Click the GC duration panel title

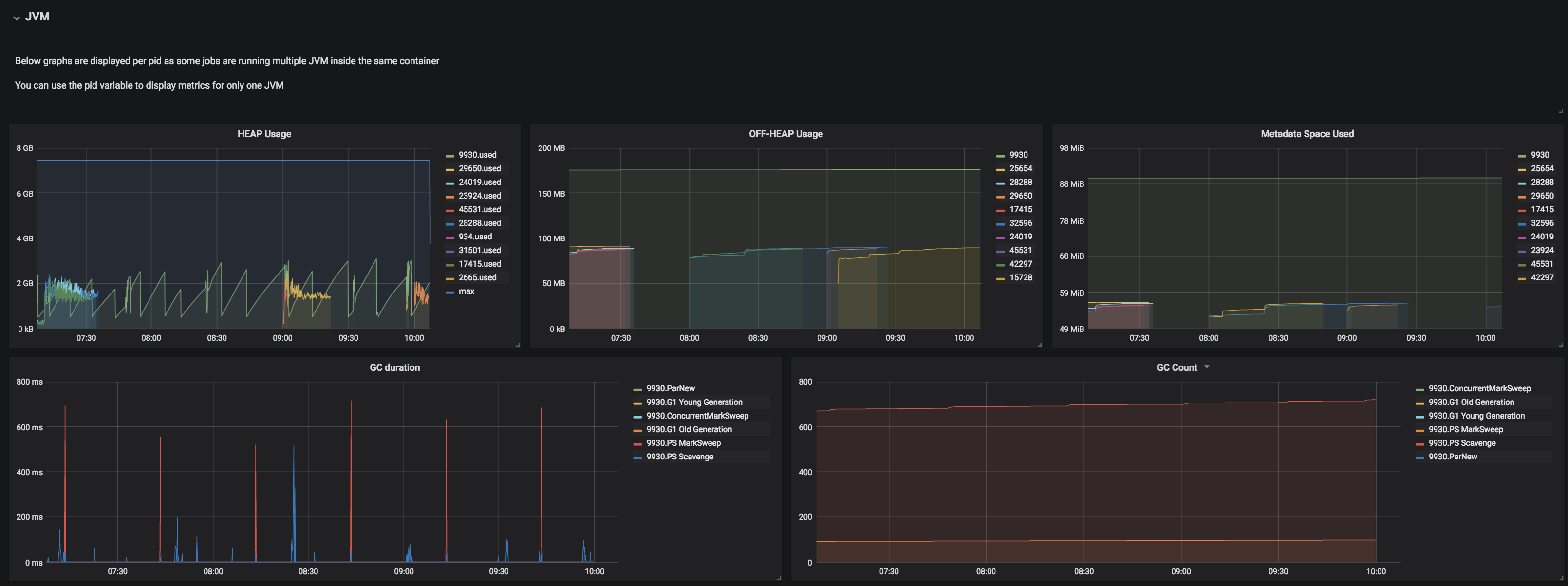394,367
